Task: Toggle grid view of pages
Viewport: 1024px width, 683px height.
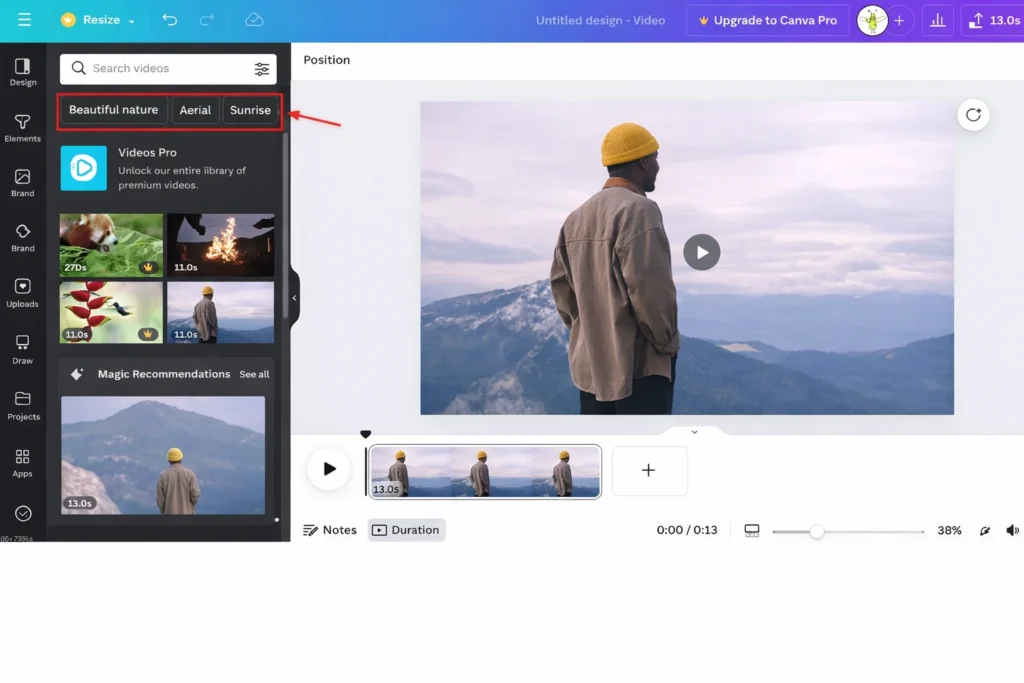Action: (x=752, y=531)
